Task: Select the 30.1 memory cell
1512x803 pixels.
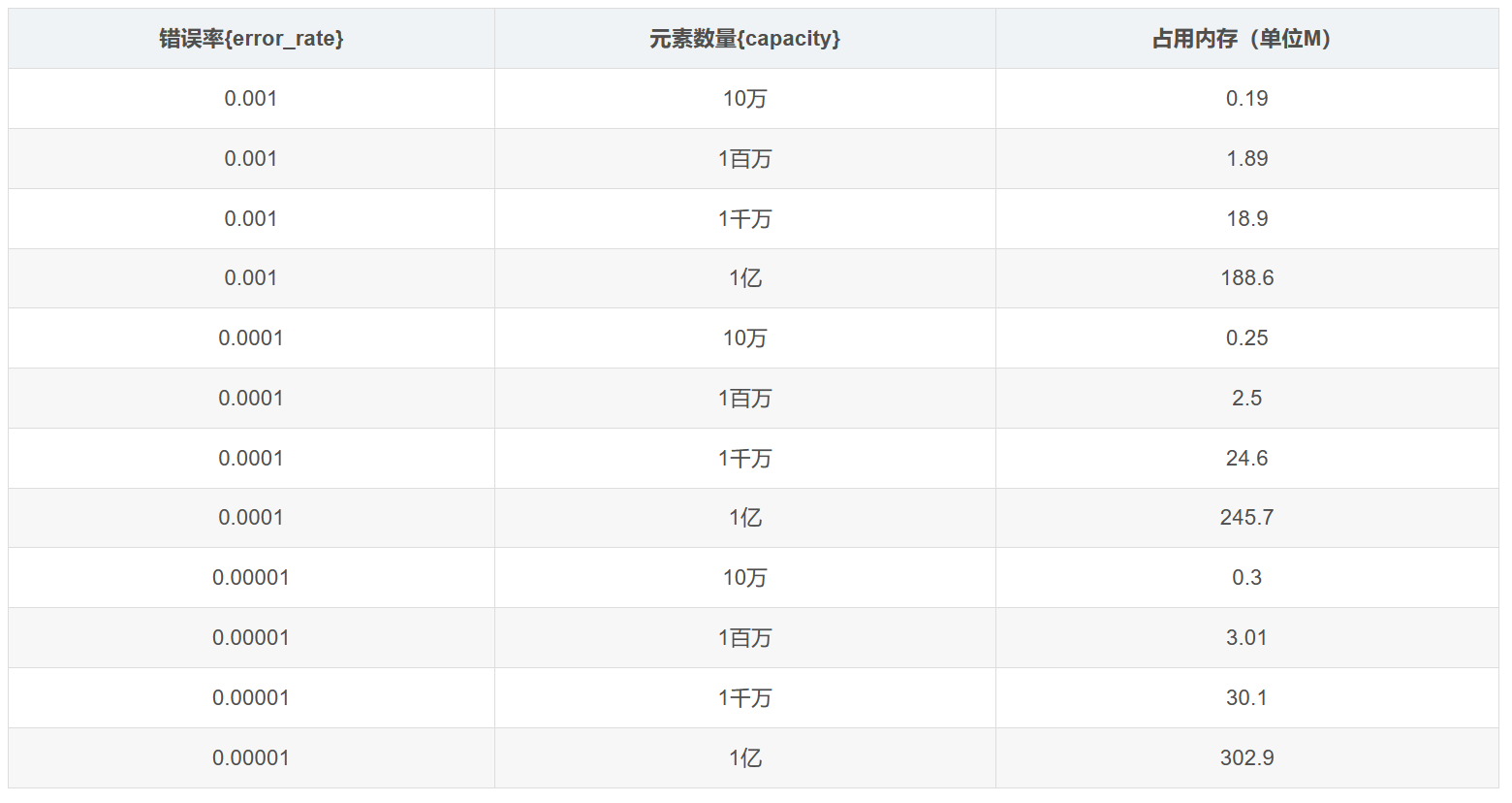Action: coord(1246,698)
